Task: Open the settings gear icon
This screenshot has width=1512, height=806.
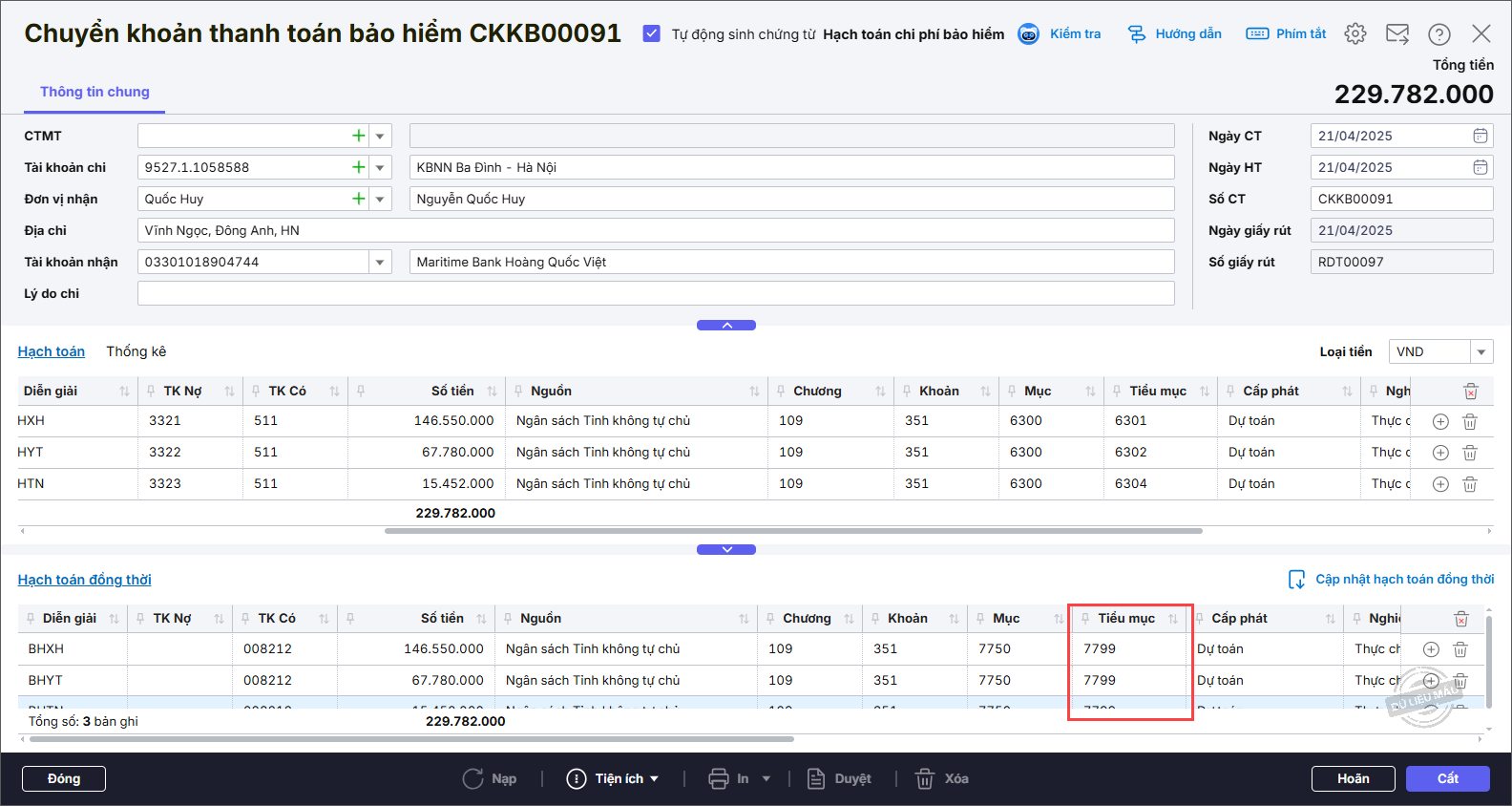Action: [x=1354, y=34]
